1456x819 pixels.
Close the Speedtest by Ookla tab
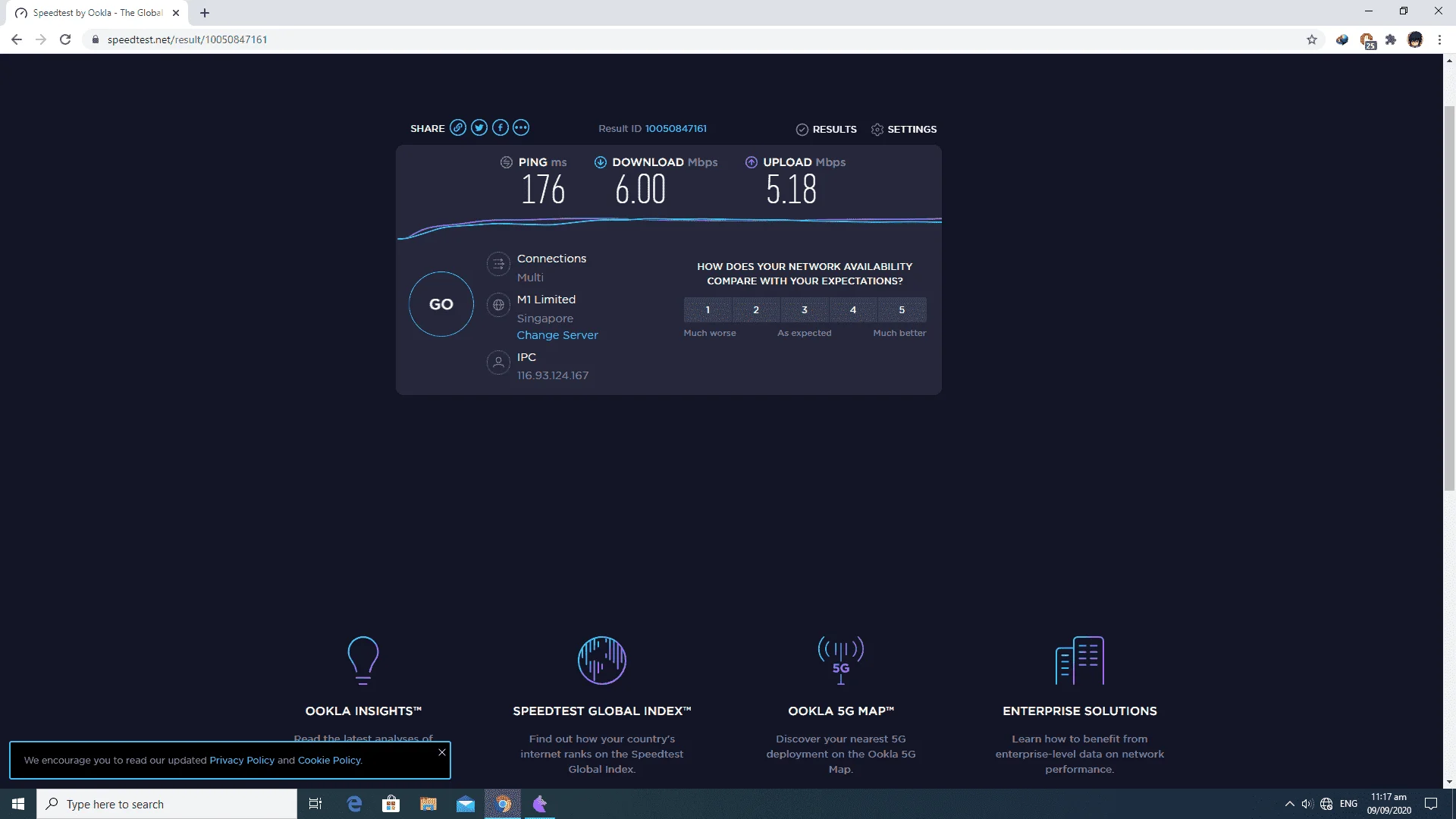[176, 13]
